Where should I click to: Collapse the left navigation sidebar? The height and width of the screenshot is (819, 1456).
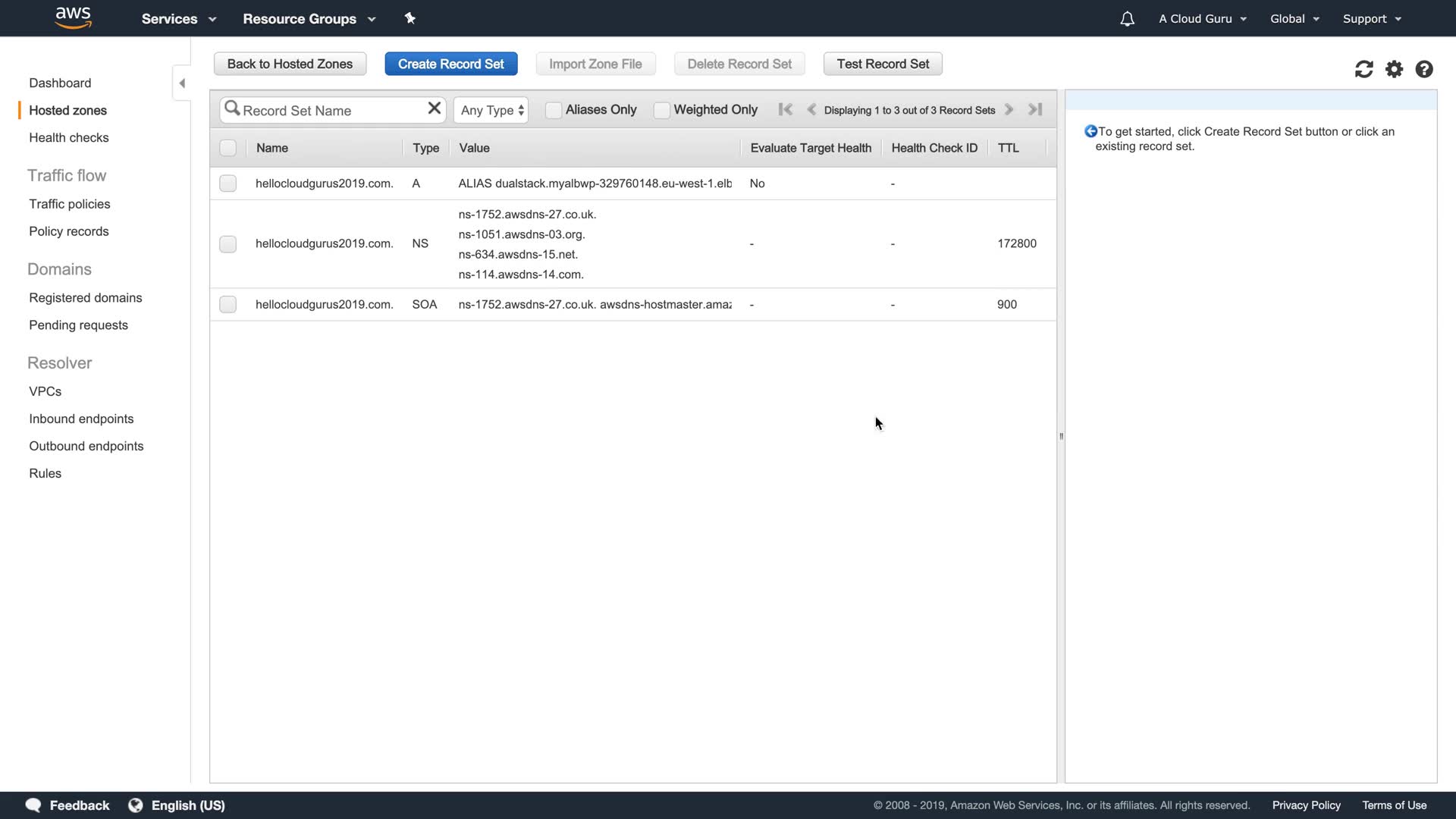(182, 83)
